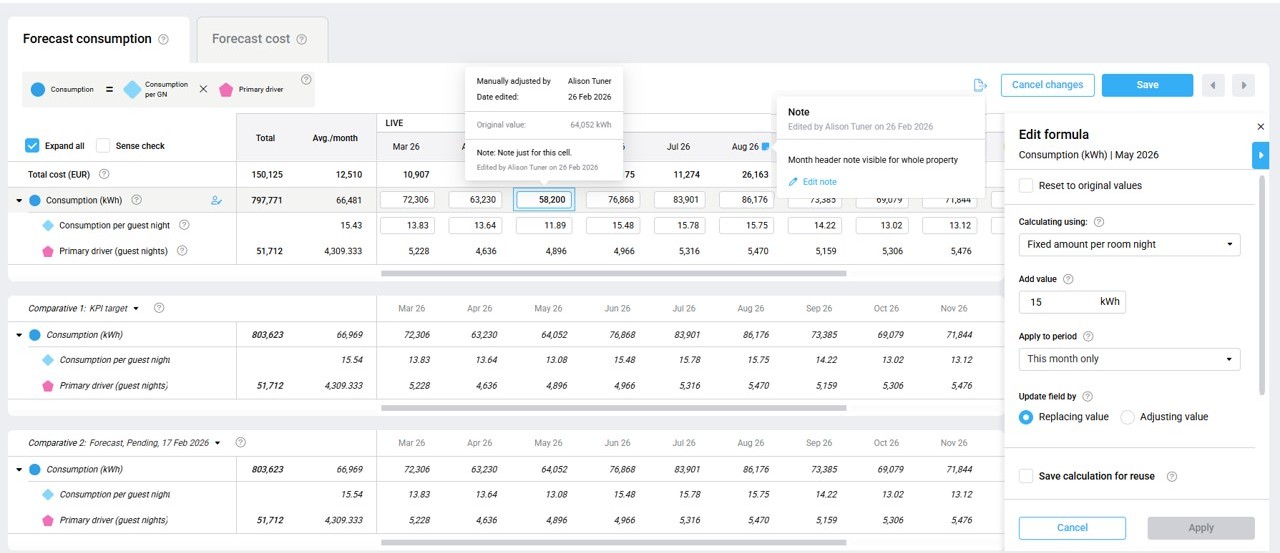Click the Consumption per GN diamond icon in legend
The height and width of the screenshot is (553, 1280).
[132, 89]
